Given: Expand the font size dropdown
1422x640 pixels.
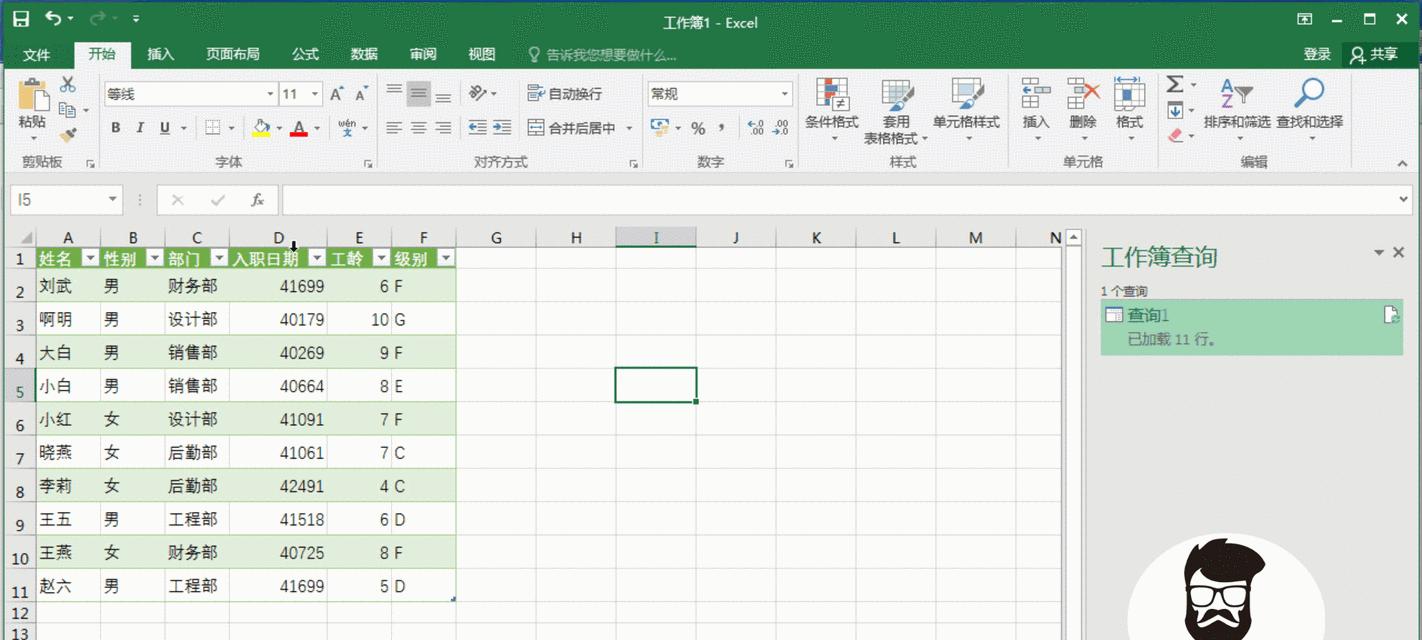Looking at the screenshot, I should coord(314,94).
